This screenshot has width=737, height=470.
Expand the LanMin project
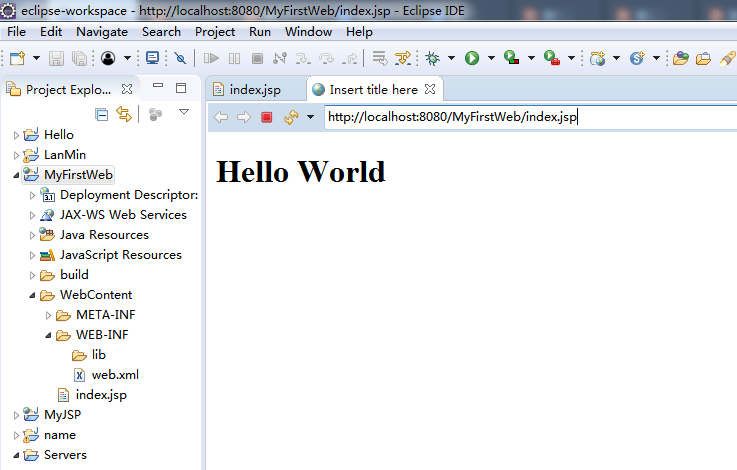click(16, 155)
